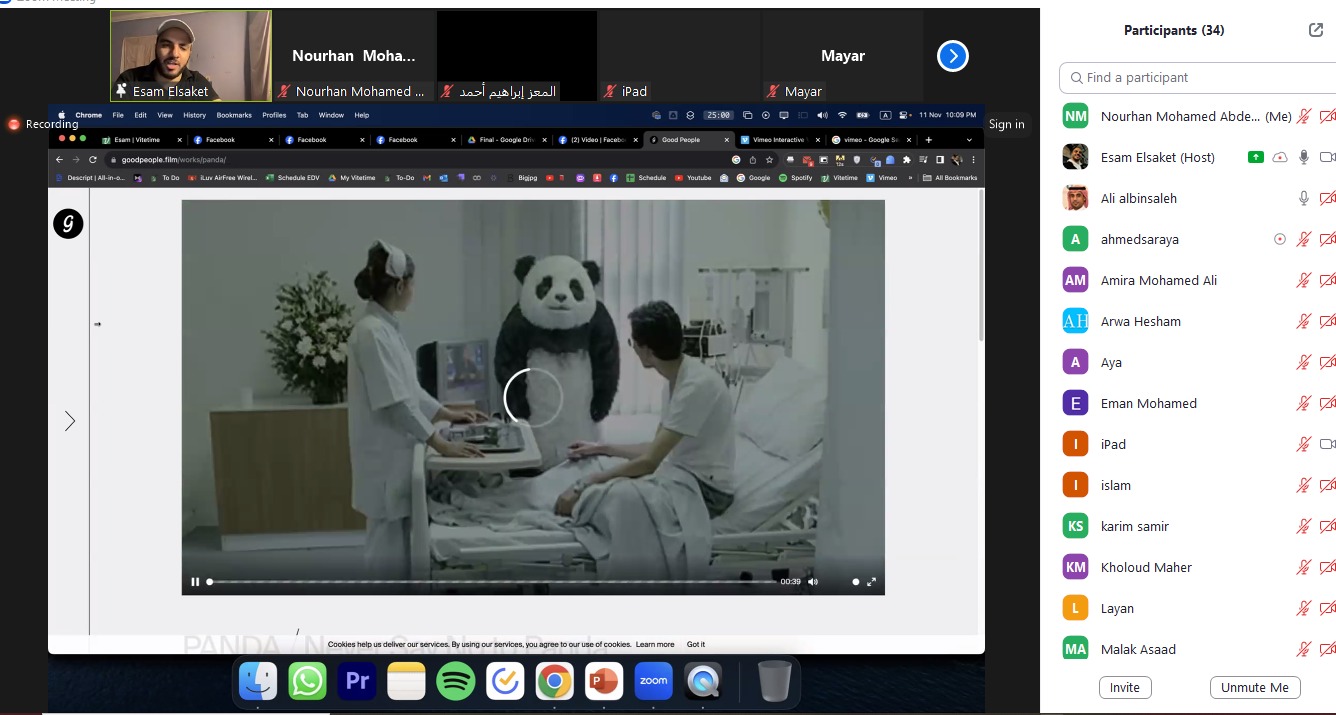
Task: Toggle Kholoud Maher's muted microphone
Action: click(x=1304, y=567)
